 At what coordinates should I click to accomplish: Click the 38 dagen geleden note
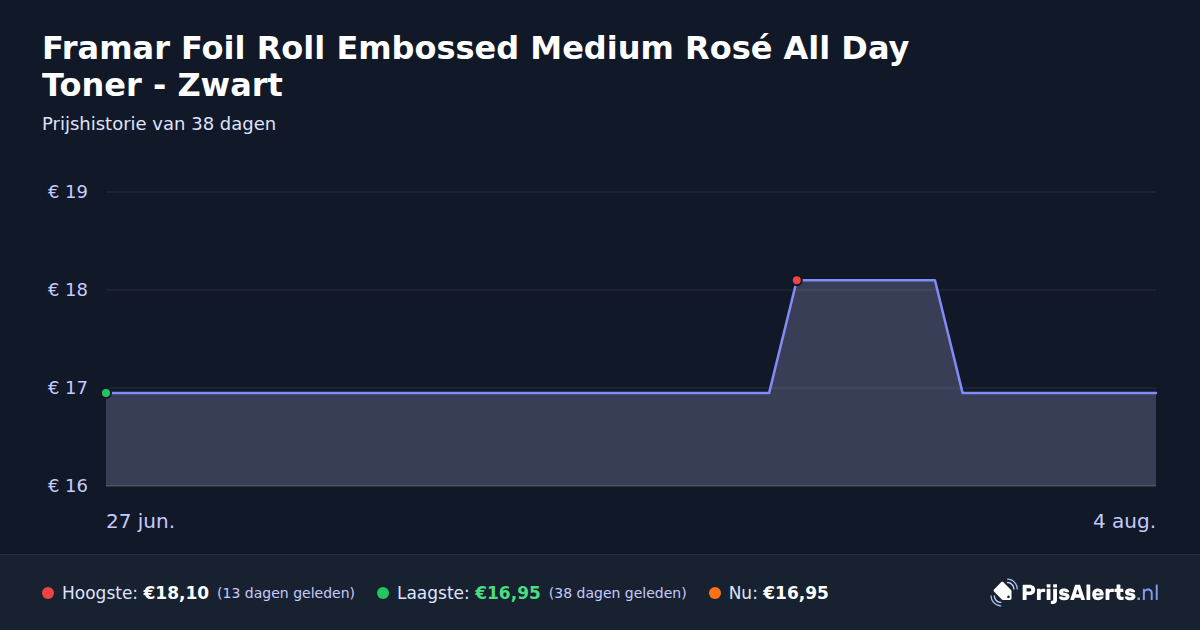[x=618, y=594]
